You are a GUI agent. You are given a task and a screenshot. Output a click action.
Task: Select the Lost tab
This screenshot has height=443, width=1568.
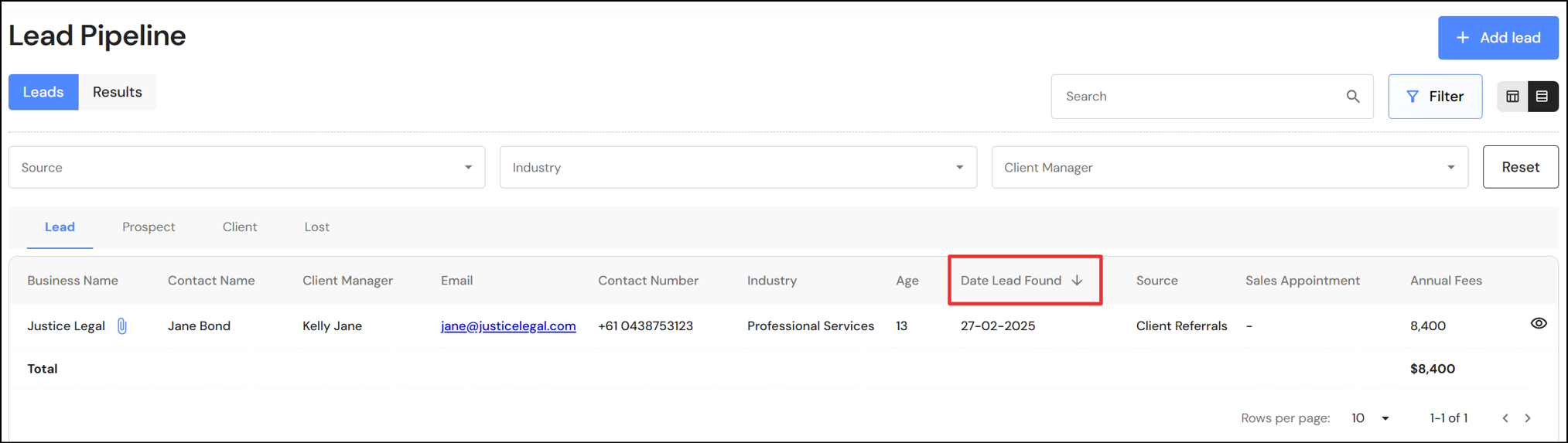(x=316, y=227)
